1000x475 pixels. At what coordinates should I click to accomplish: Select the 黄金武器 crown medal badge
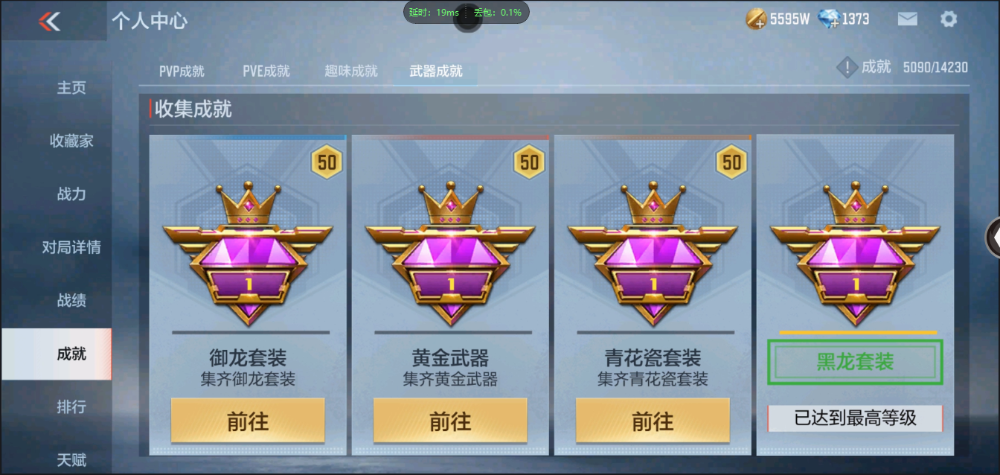coord(450,253)
